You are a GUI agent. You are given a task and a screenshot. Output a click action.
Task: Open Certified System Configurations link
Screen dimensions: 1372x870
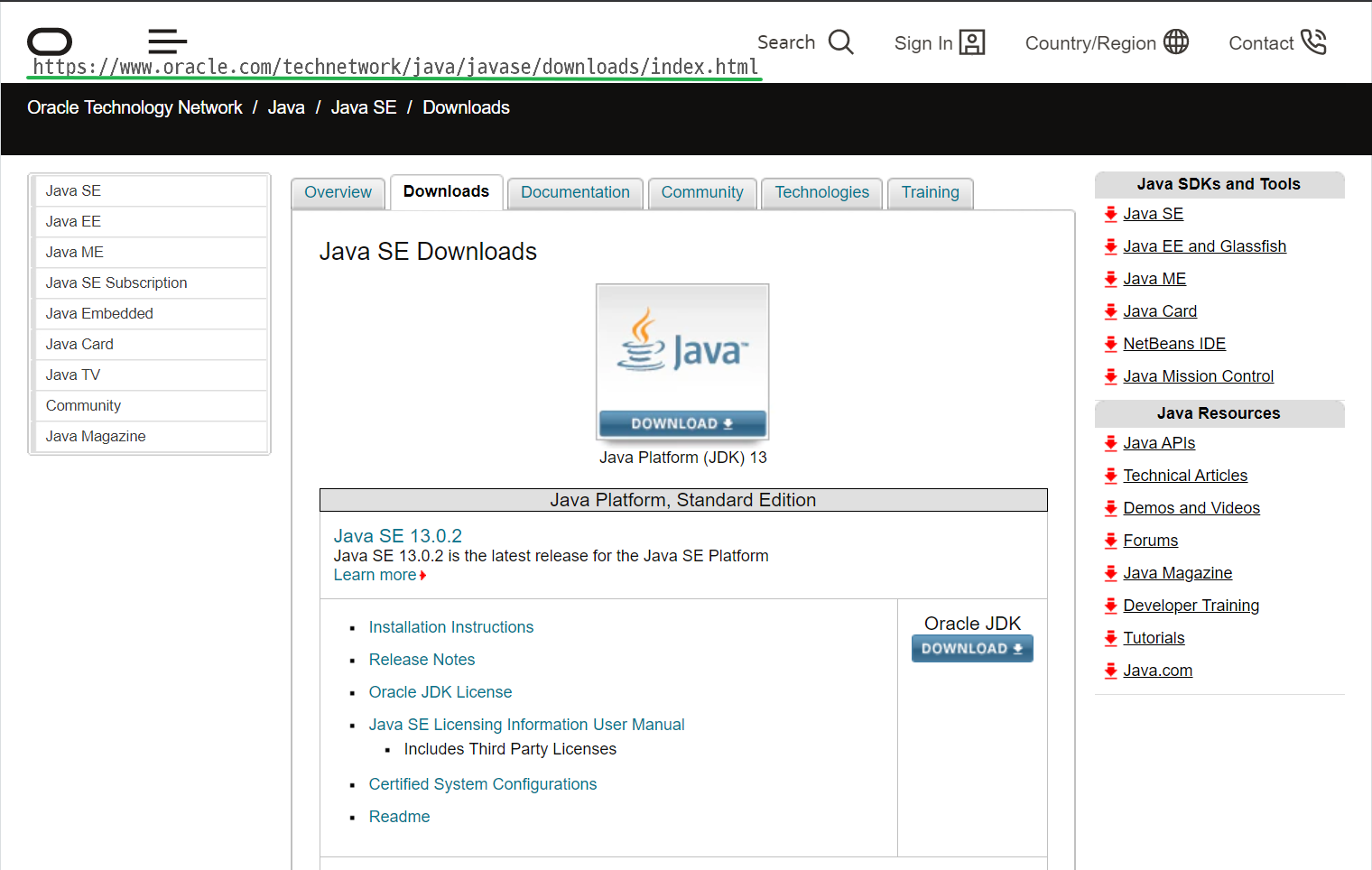[x=483, y=784]
